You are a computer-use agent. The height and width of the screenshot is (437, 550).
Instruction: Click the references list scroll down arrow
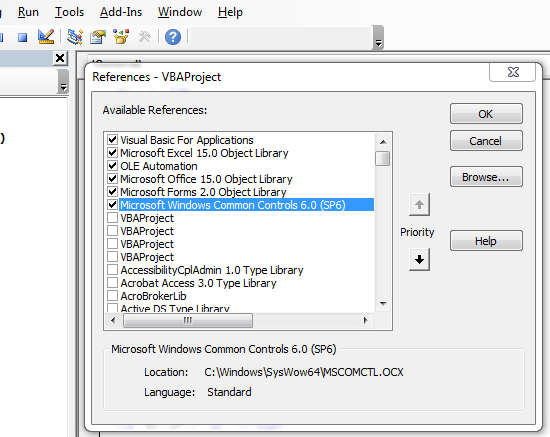pyautogui.click(x=383, y=303)
